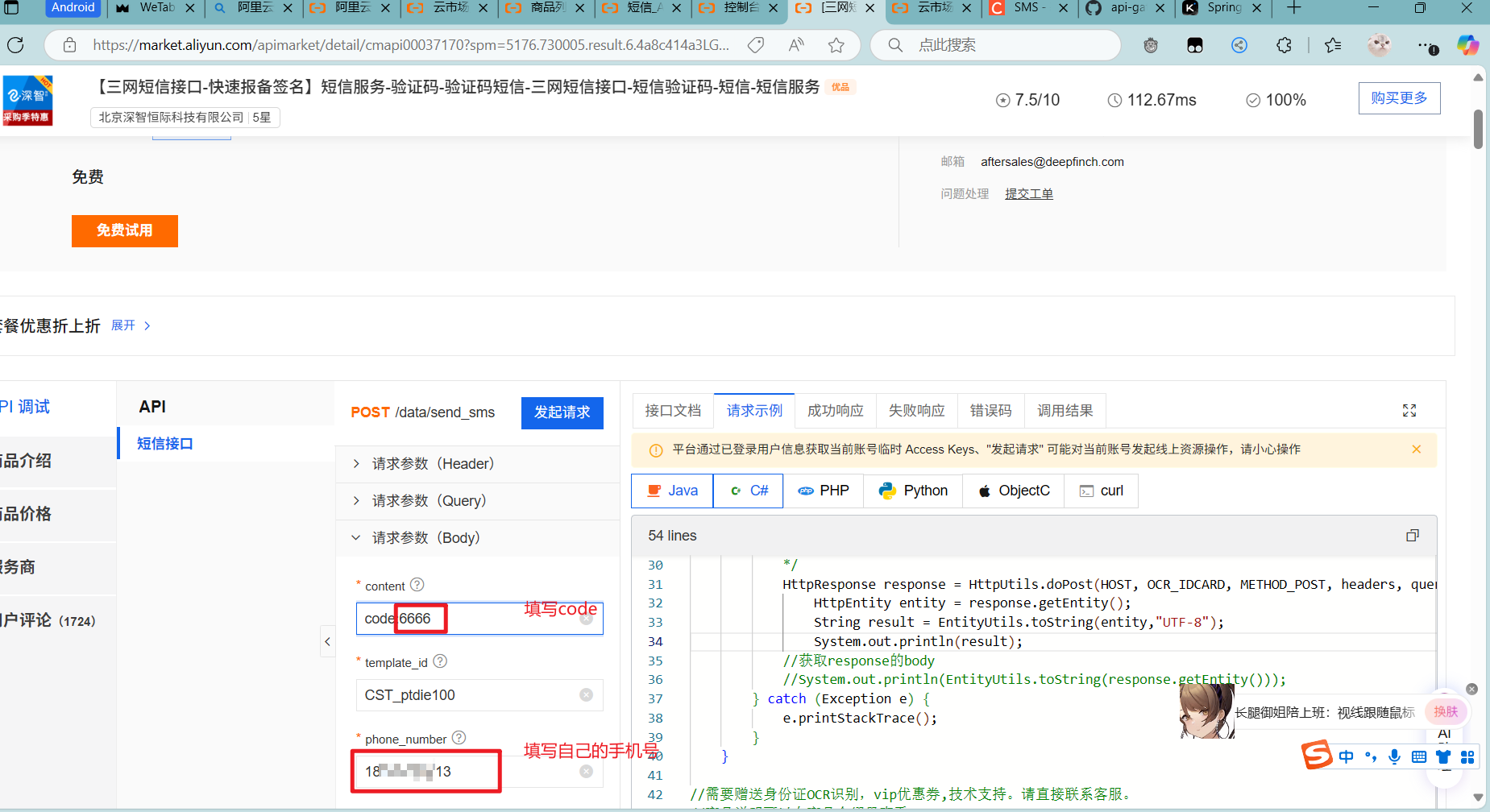The image size is (1490, 812).
Task: Click the company name 北京深智恒际科技有限公司
Action: click(171, 118)
